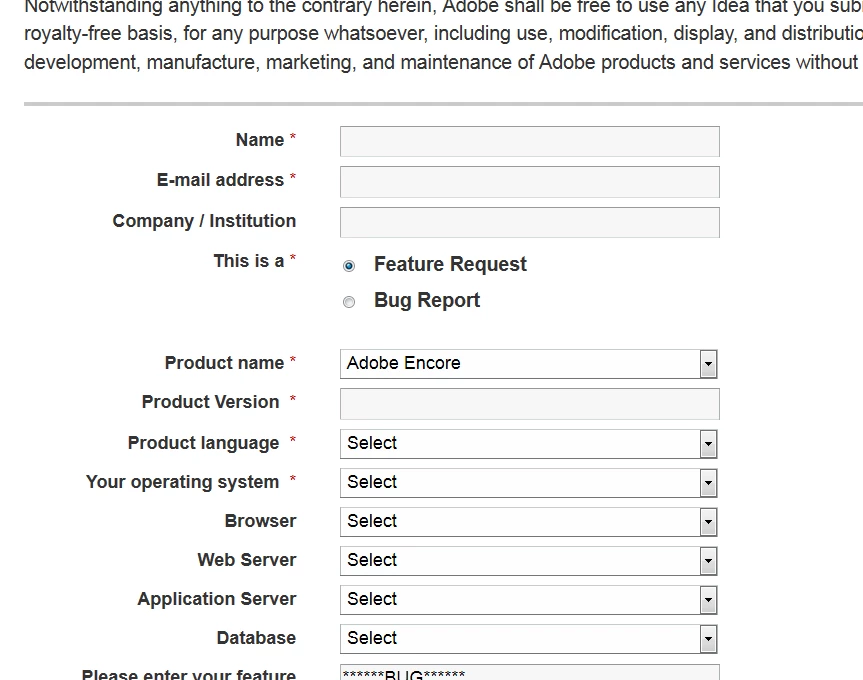Click the Name text field

coord(529,141)
